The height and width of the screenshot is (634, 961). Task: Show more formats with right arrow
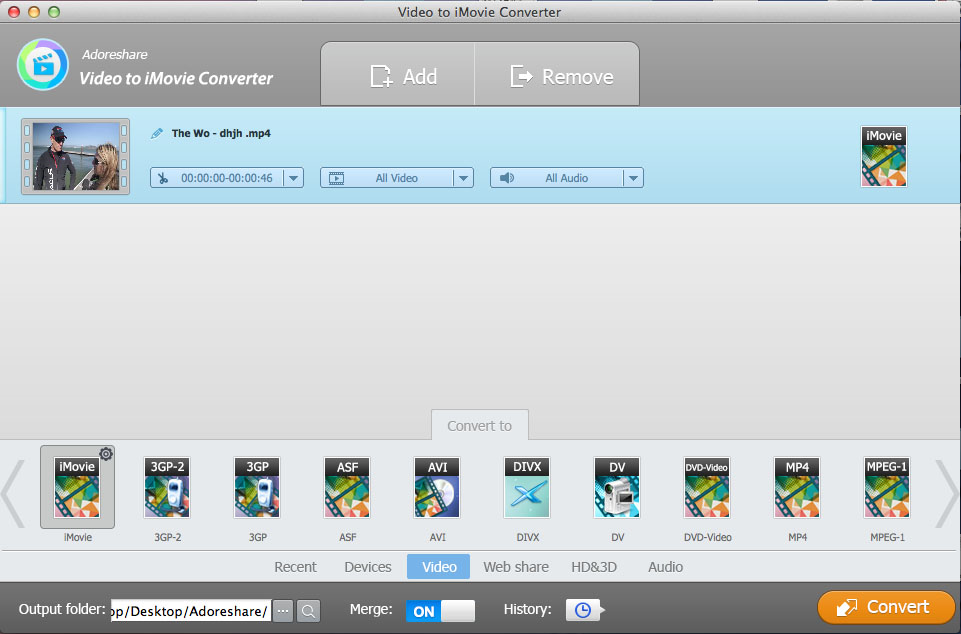tap(947, 494)
